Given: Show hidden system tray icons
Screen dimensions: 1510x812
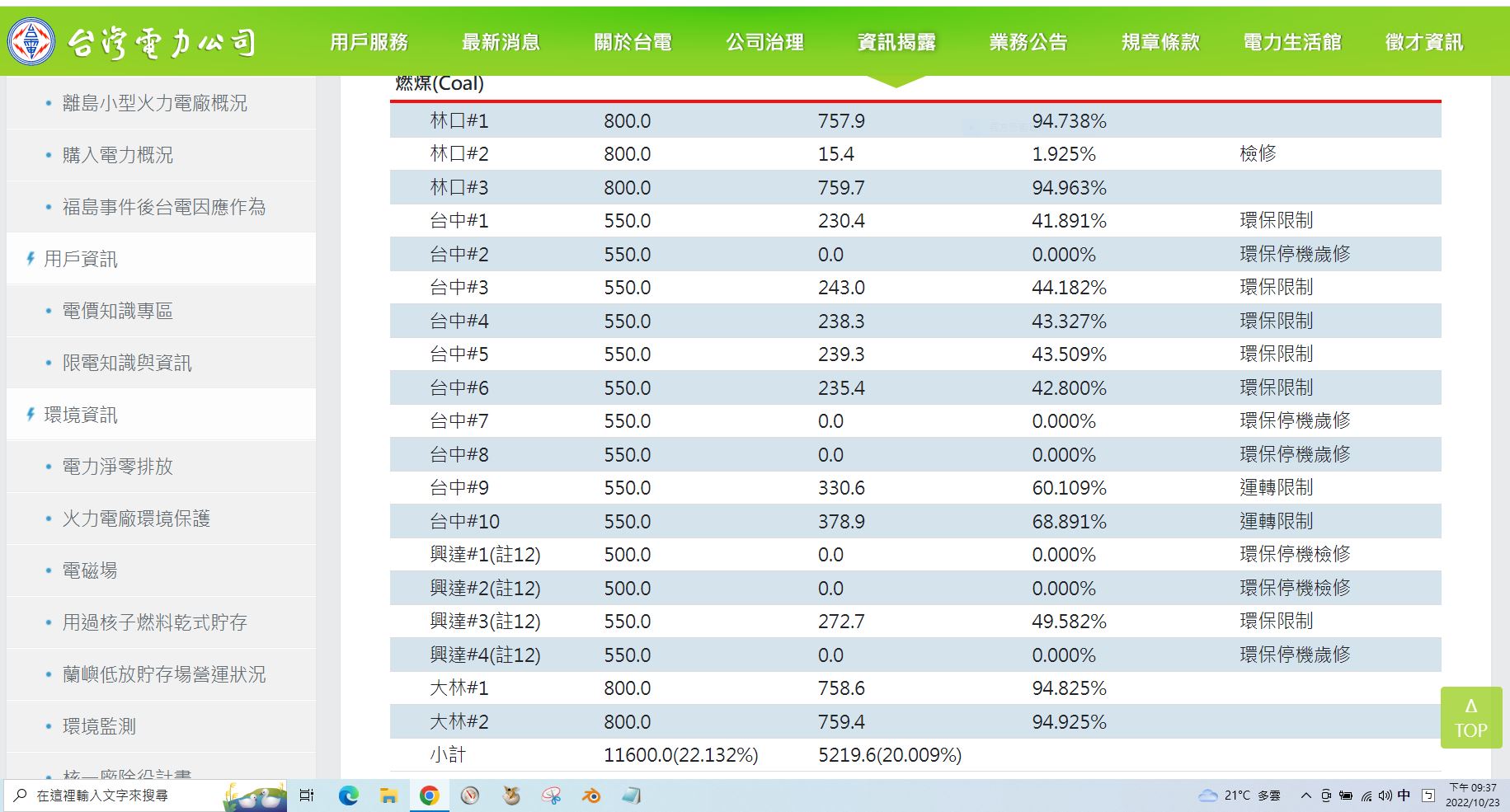Looking at the screenshot, I should coord(1305,796).
